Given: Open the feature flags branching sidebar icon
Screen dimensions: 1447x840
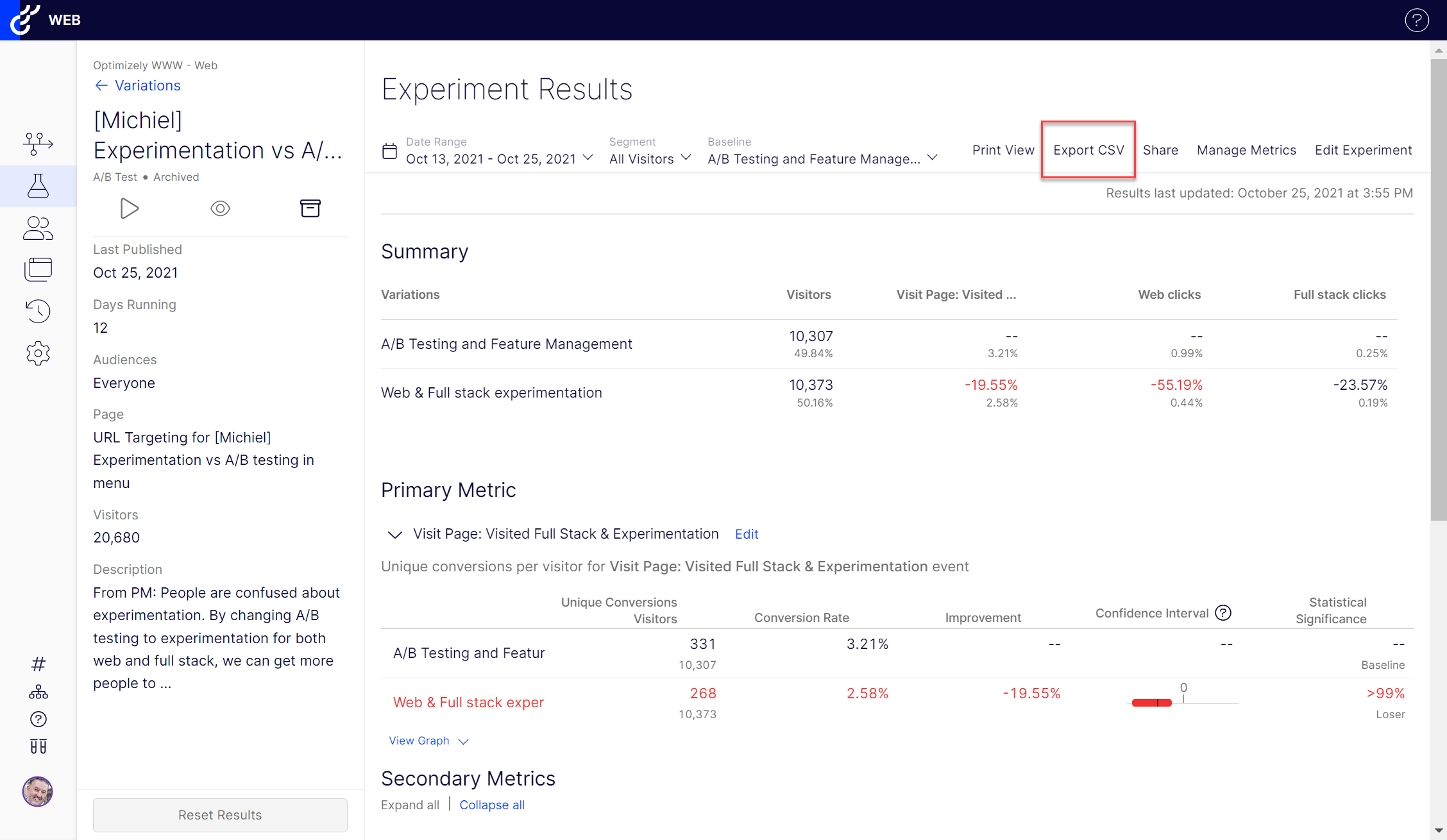Looking at the screenshot, I should point(38,144).
